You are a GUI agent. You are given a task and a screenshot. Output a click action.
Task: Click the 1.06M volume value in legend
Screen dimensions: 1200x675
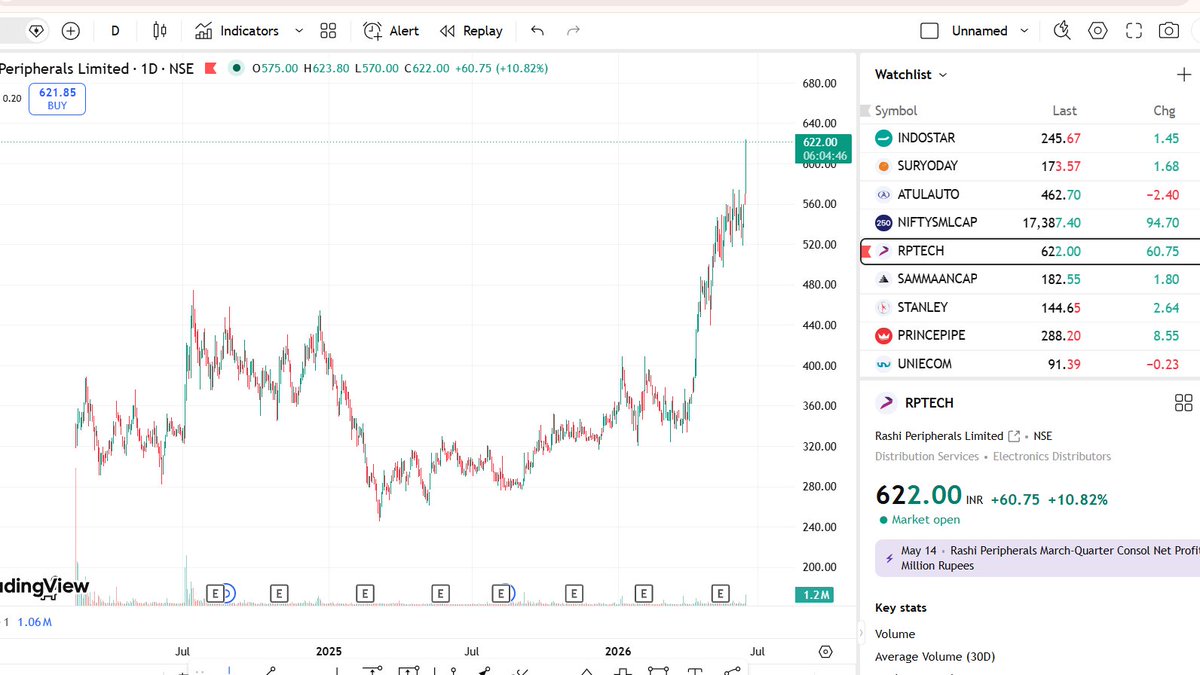[x=35, y=622]
